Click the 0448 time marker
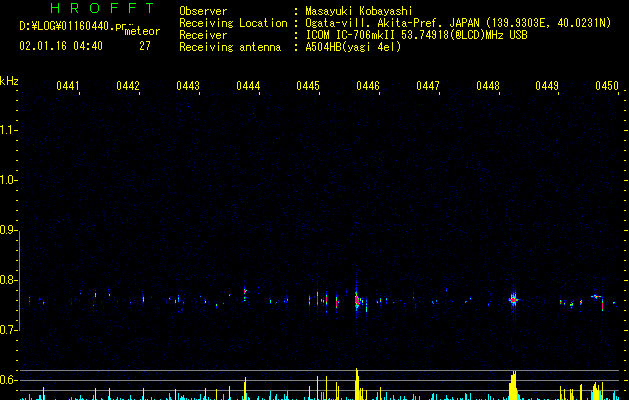629x400 pixels. coord(488,85)
